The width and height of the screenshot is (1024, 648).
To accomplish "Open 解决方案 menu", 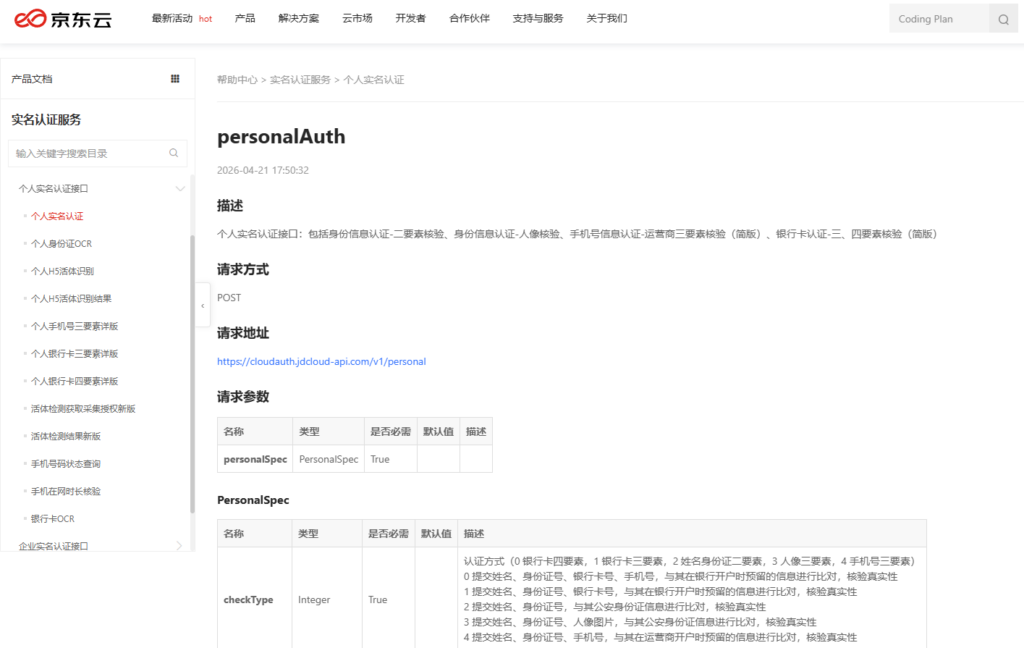I will pos(298,18).
